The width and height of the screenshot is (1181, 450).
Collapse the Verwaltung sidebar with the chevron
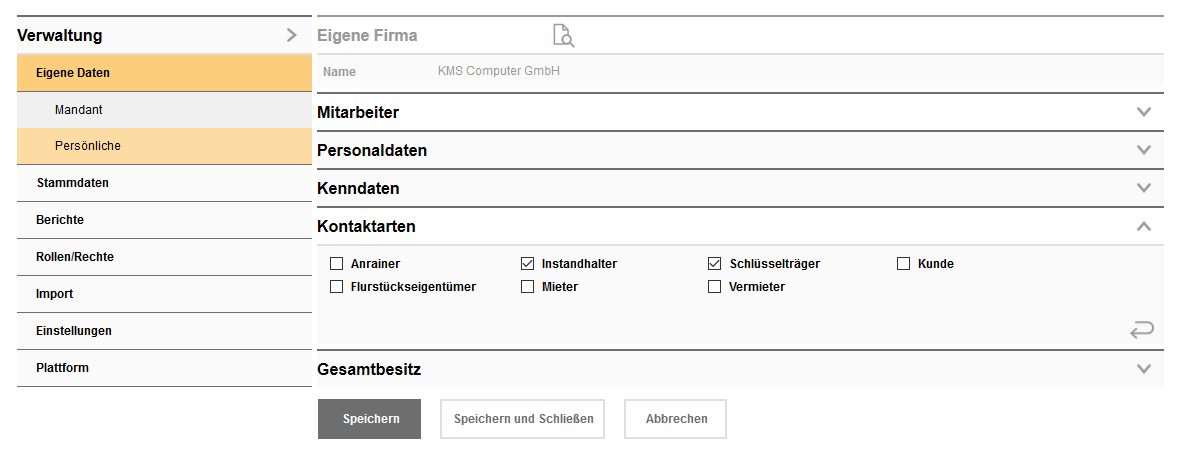click(291, 35)
